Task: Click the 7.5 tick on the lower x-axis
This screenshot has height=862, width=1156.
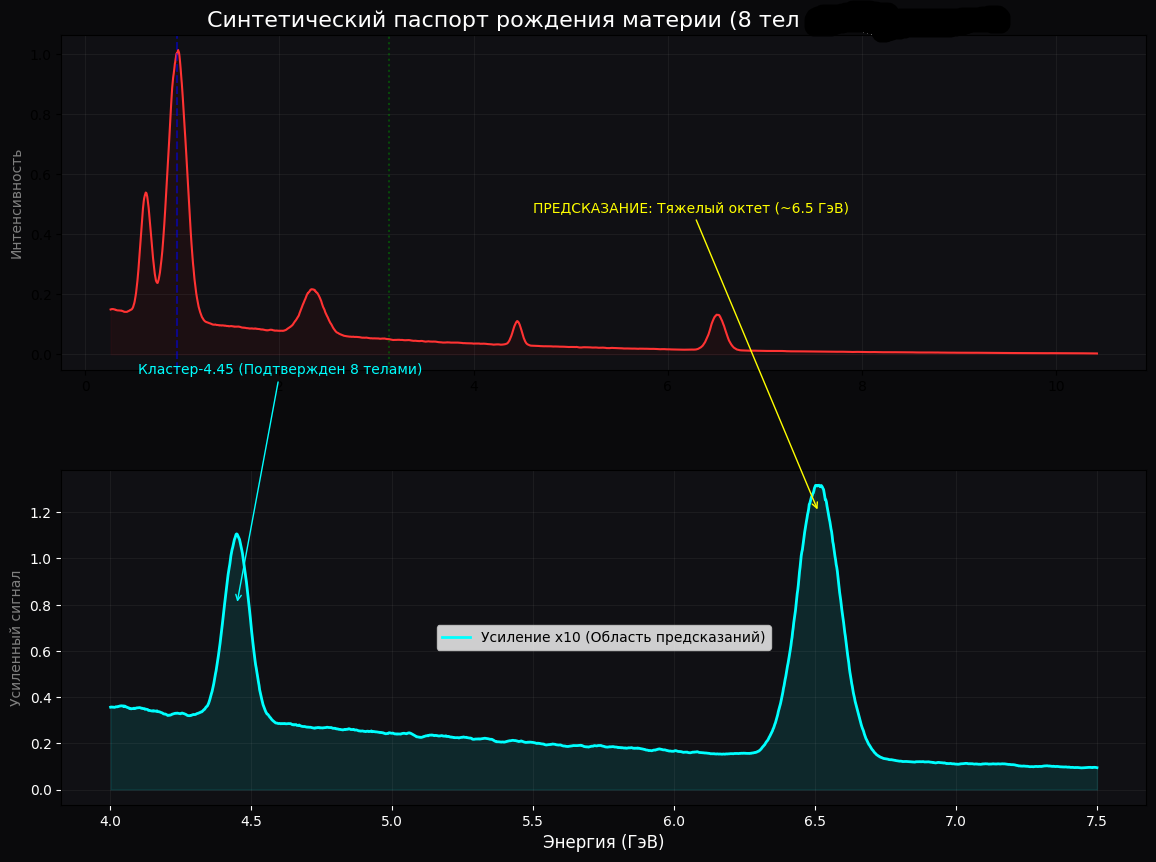Action: point(1097,821)
